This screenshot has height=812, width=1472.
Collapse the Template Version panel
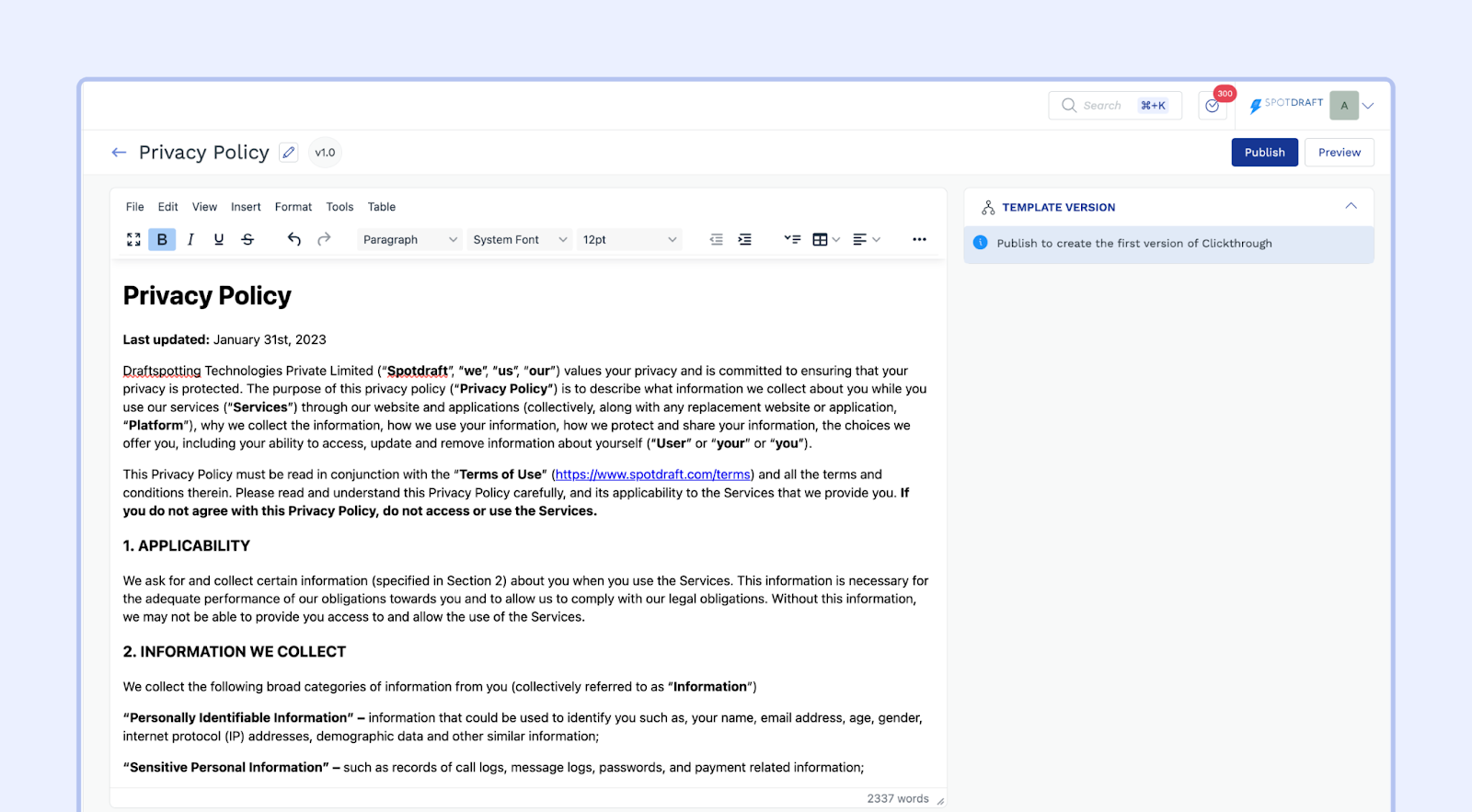point(1351,206)
